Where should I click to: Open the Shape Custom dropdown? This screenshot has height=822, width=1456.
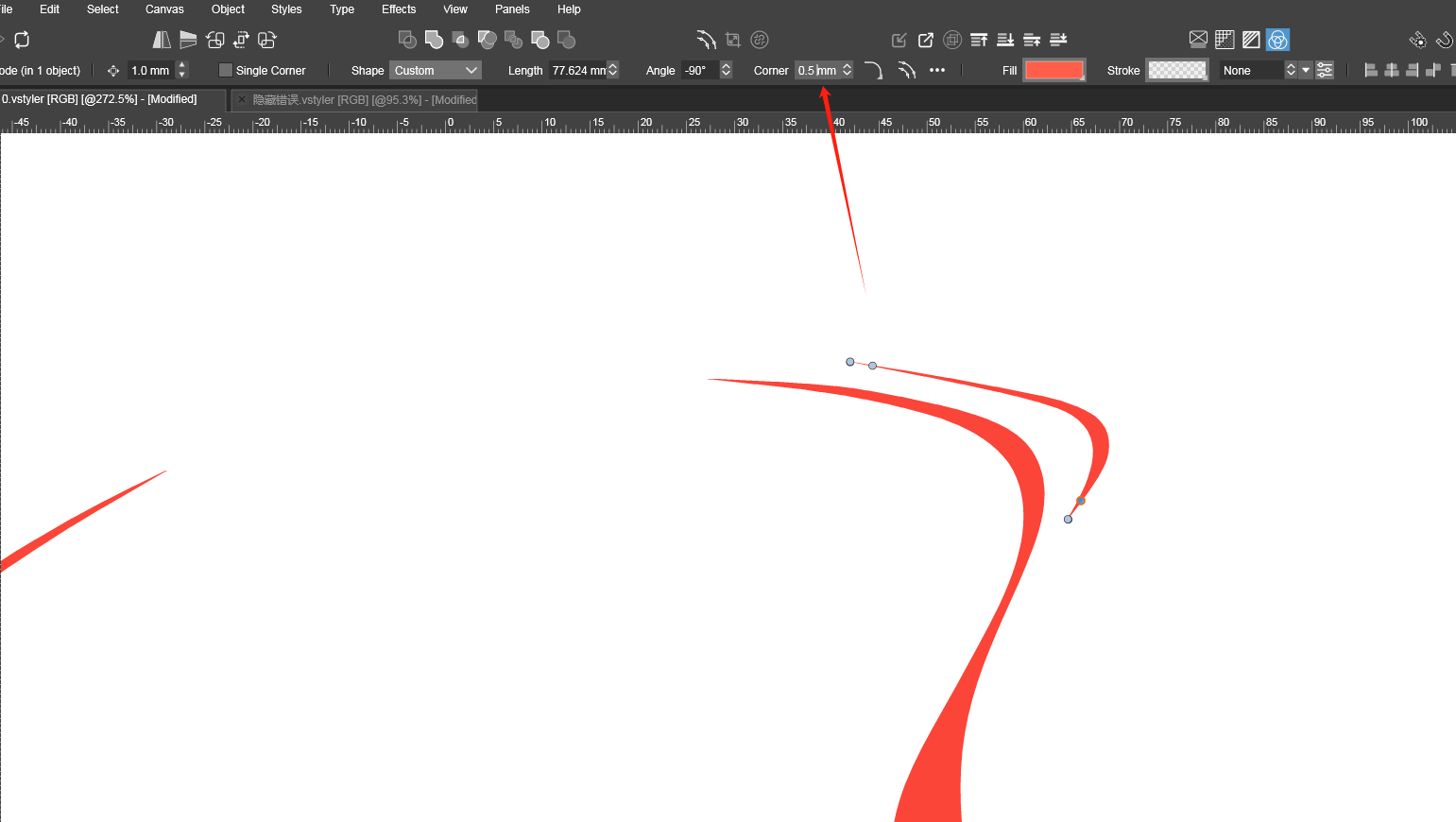436,70
